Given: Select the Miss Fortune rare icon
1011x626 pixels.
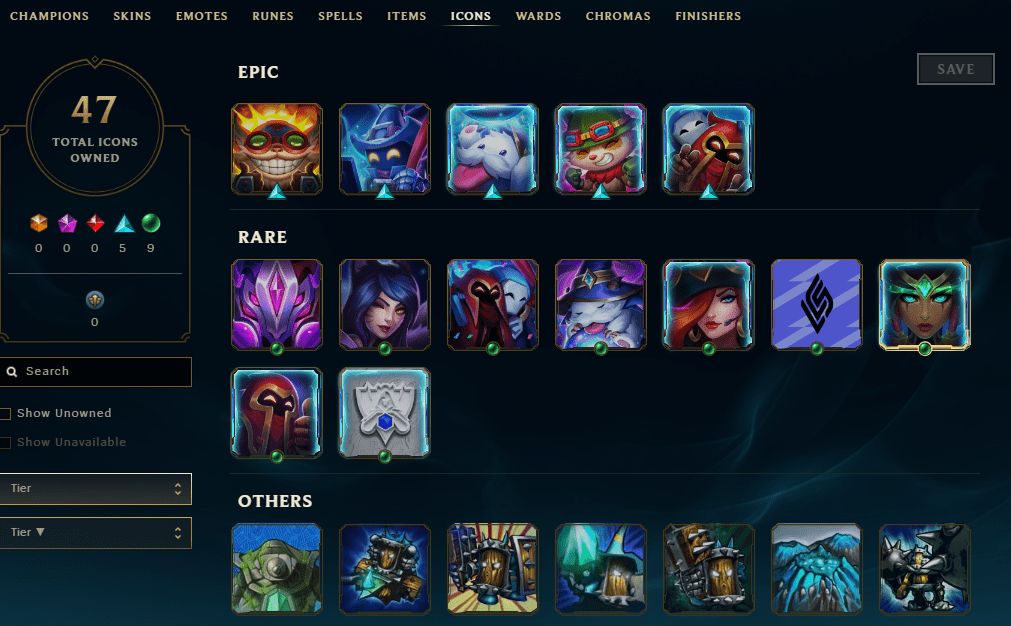Looking at the screenshot, I should pyautogui.click(x=709, y=305).
